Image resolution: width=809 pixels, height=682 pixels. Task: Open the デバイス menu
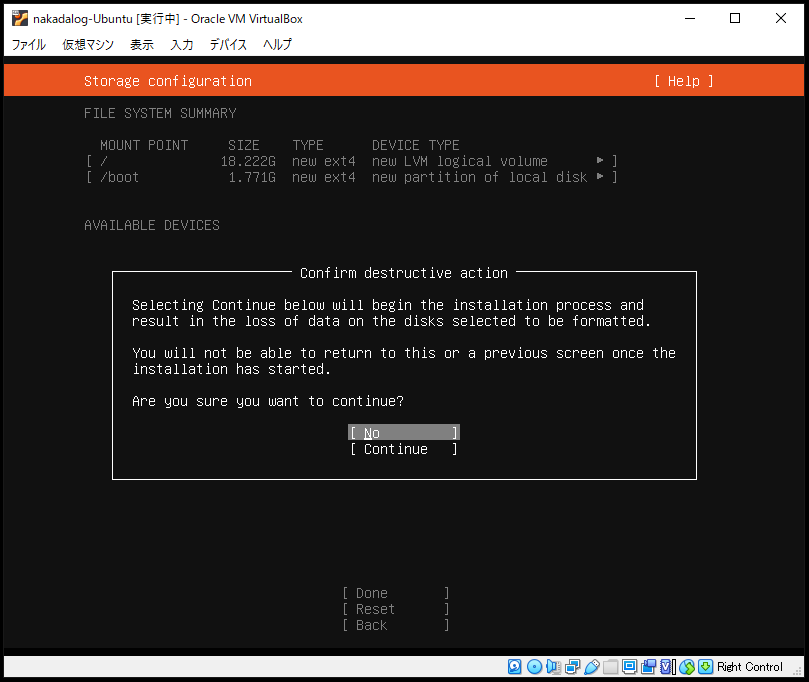[x=228, y=45]
